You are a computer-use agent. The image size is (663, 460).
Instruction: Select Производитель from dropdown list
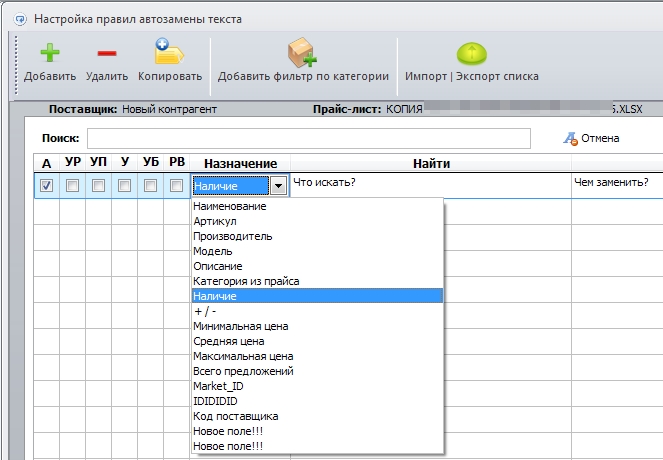[317, 236]
